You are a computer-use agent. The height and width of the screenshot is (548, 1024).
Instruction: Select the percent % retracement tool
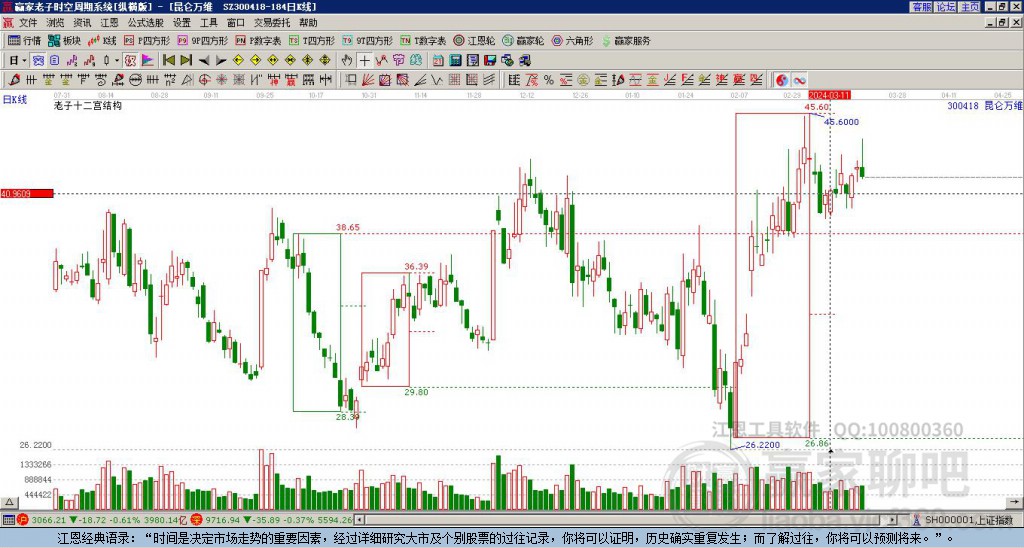(x=549, y=80)
